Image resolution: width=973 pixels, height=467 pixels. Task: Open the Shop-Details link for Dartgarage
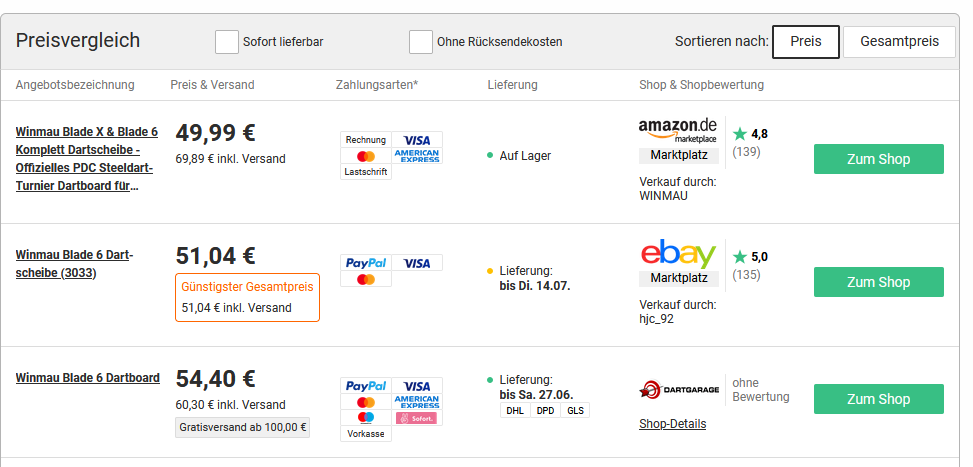point(673,424)
